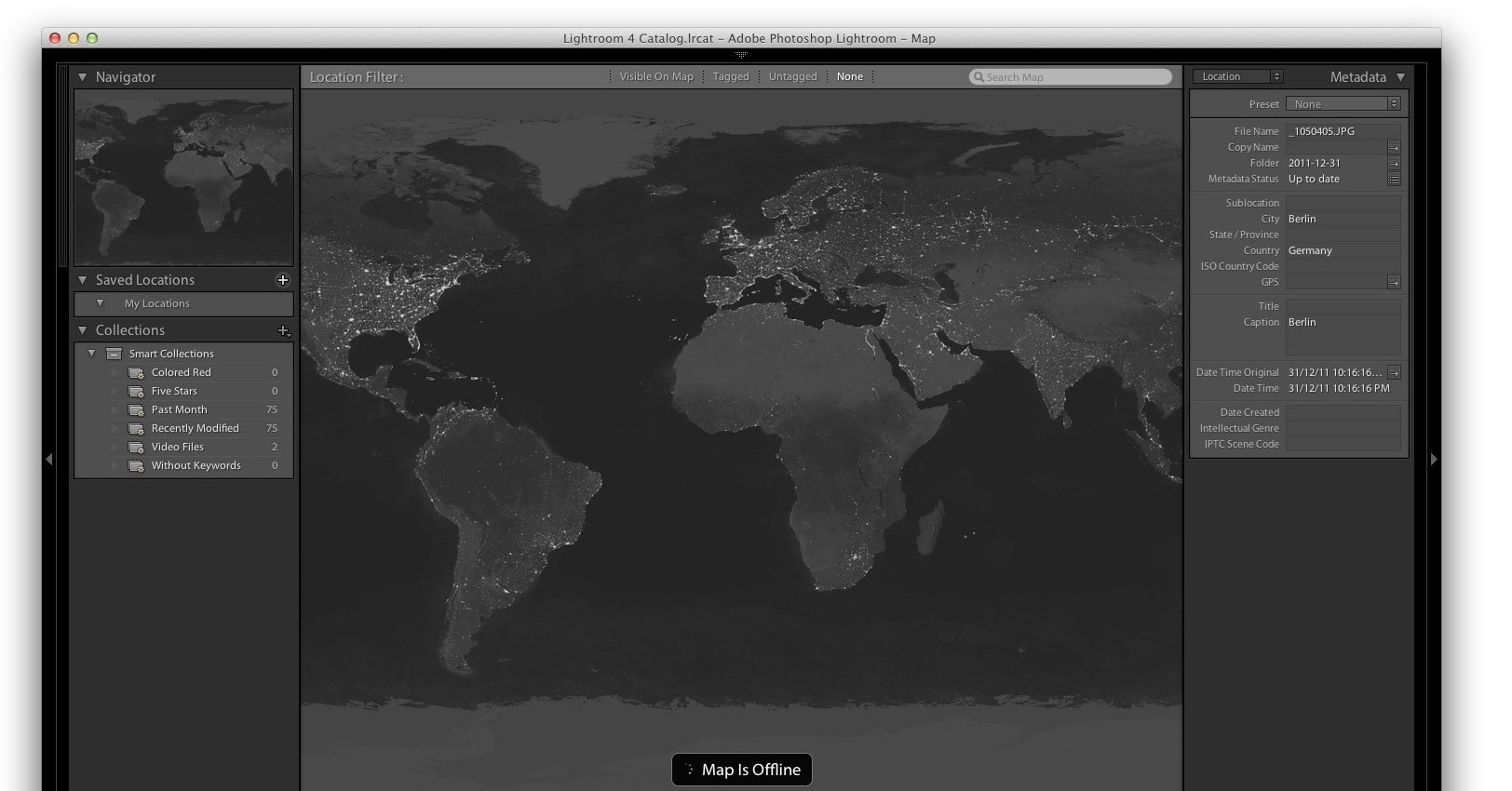Select Visible On Map filter
Image resolution: width=1512 pixels, height=791 pixels.
pos(656,77)
